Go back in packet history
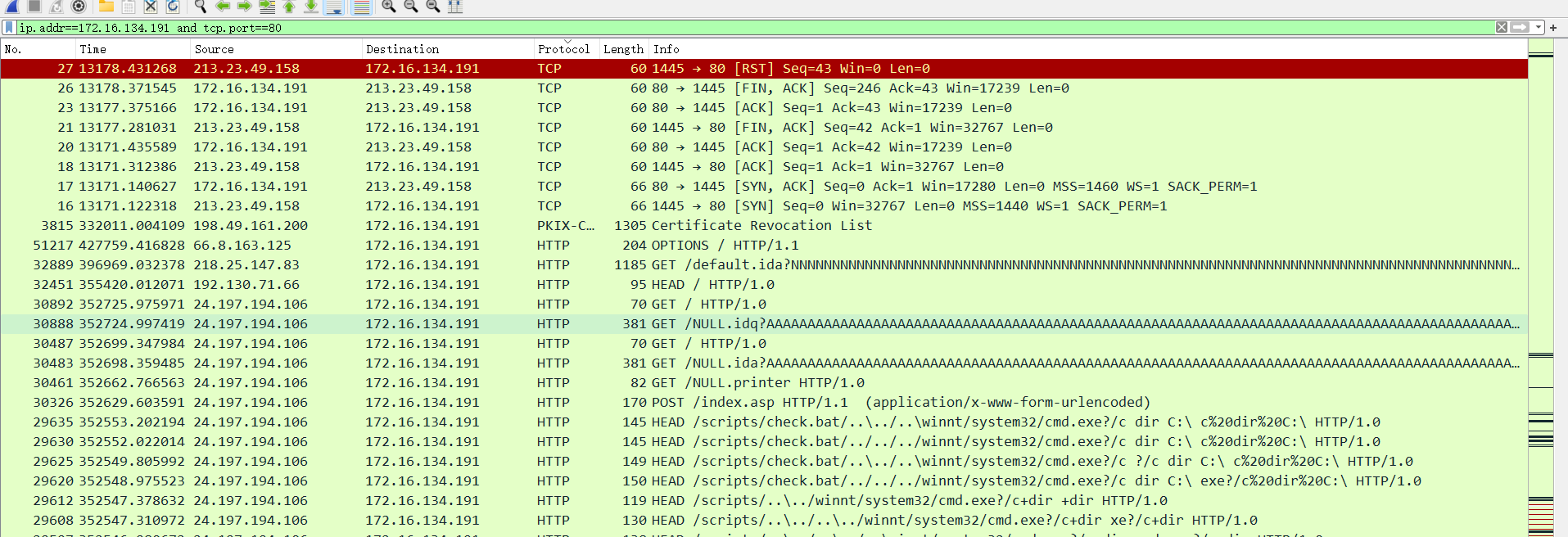Screen dimensions: 1568x537 coord(223,7)
